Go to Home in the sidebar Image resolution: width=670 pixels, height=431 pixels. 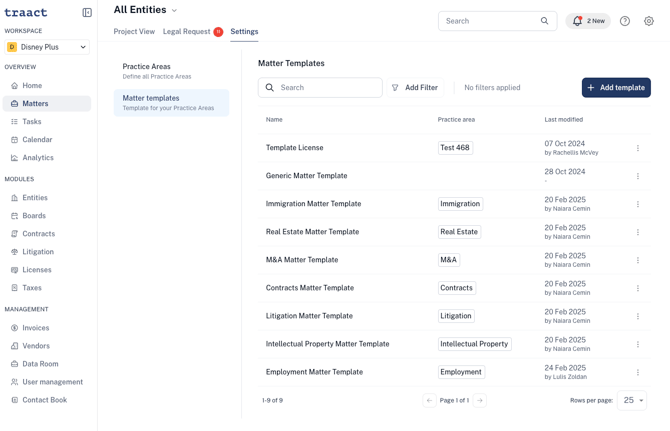[x=47, y=85]
